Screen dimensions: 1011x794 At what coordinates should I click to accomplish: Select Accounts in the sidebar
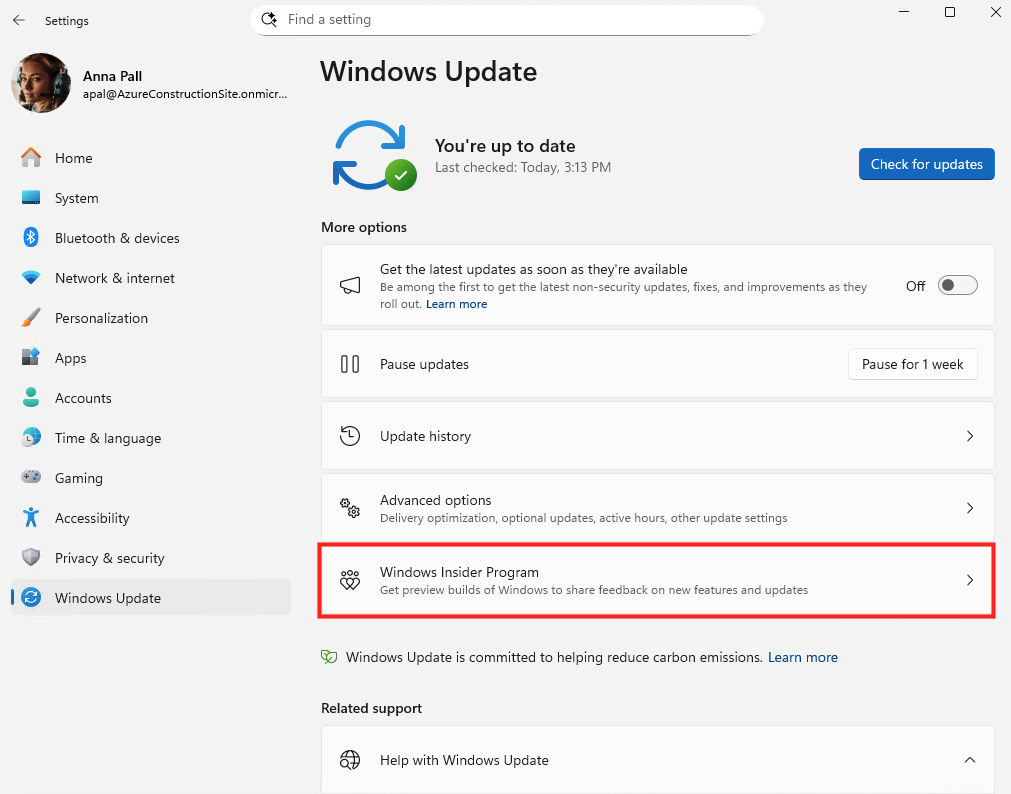(83, 398)
